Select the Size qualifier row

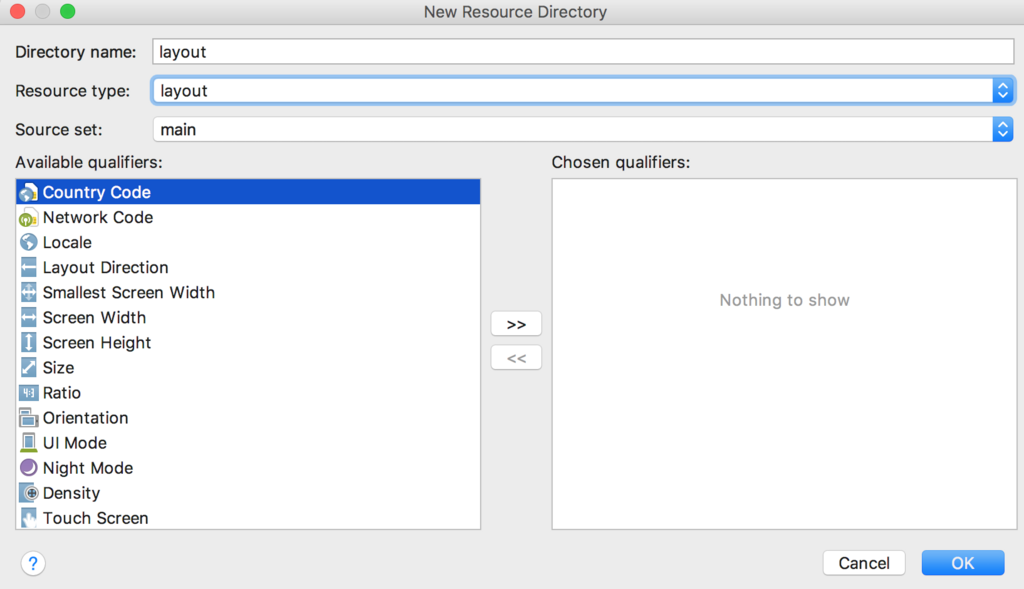click(x=248, y=368)
